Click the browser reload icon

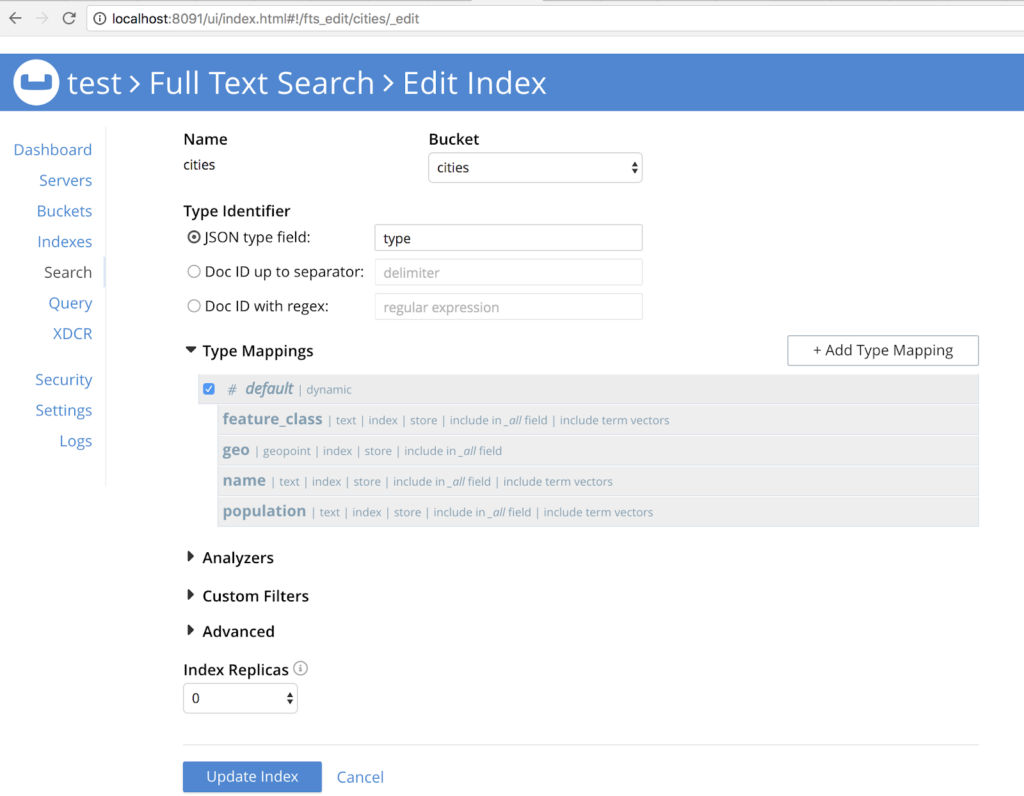69,18
